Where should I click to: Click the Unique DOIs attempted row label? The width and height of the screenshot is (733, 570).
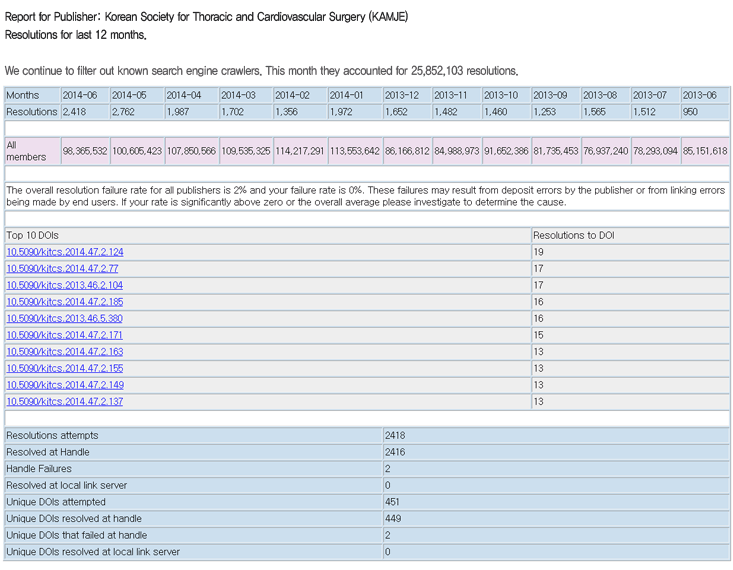pyautogui.click(x=56, y=502)
